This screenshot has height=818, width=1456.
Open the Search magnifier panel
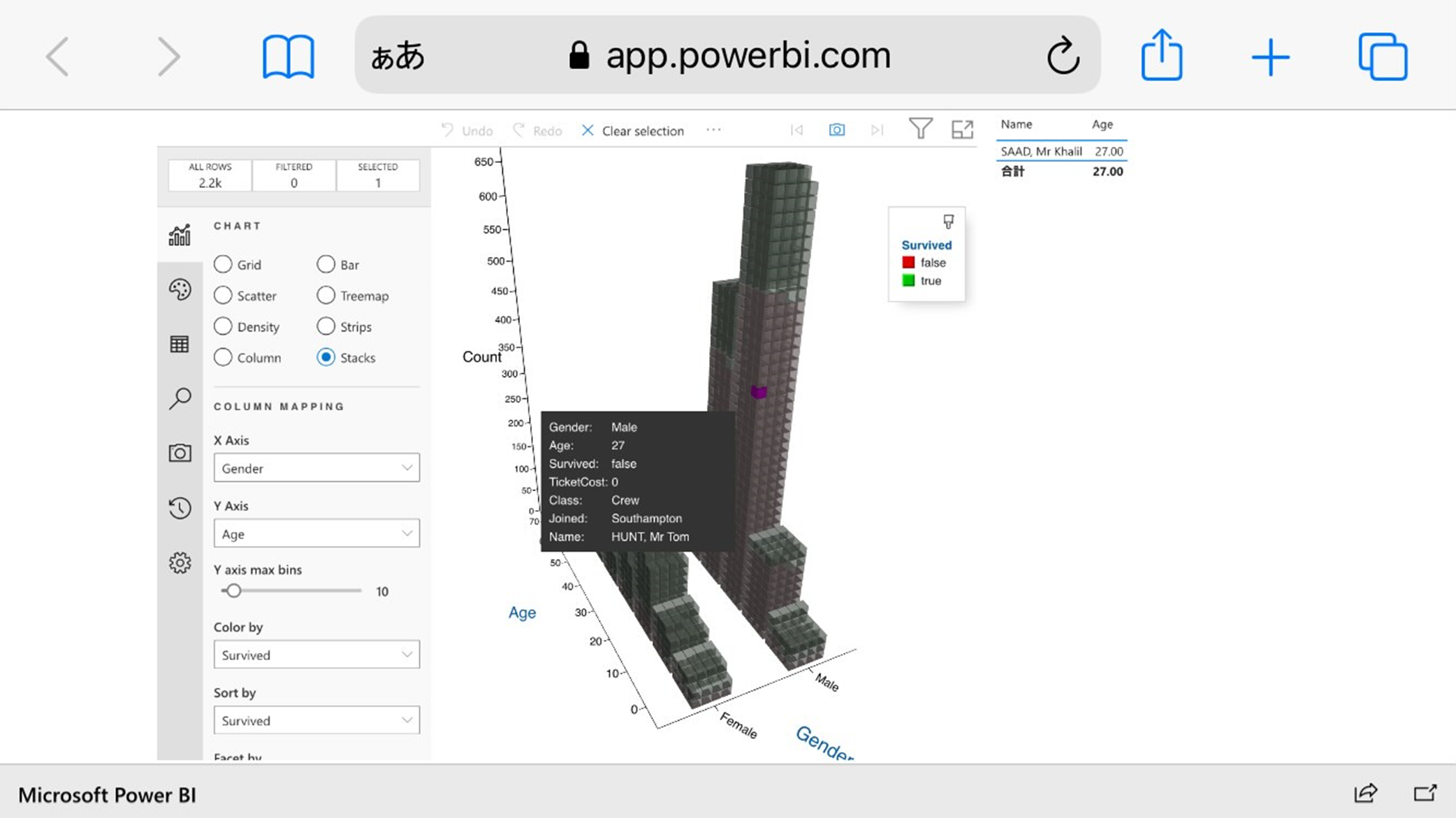coord(180,398)
